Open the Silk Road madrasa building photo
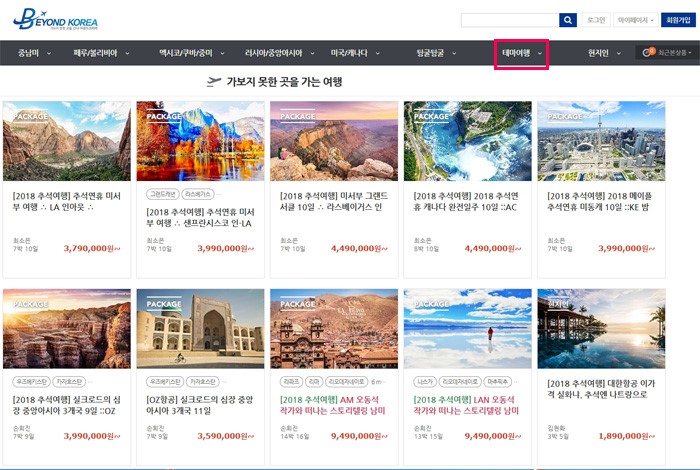 200,329
